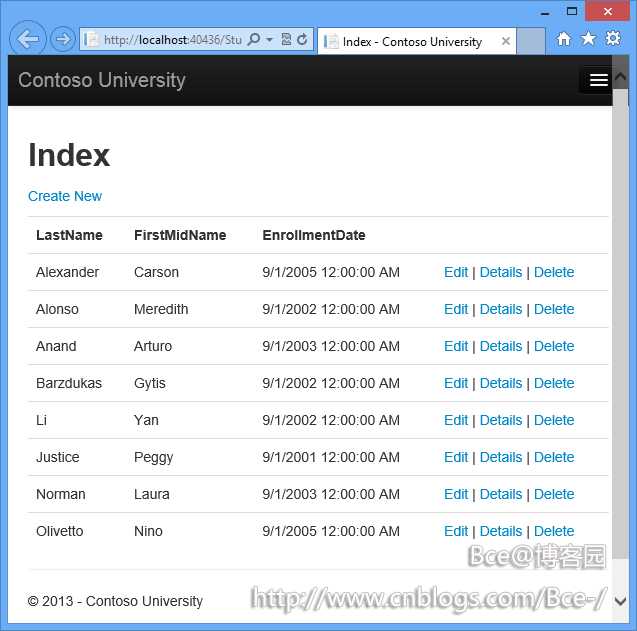Edit the Li Yan record
Image resolution: width=637 pixels, height=631 pixels.
[x=456, y=420]
